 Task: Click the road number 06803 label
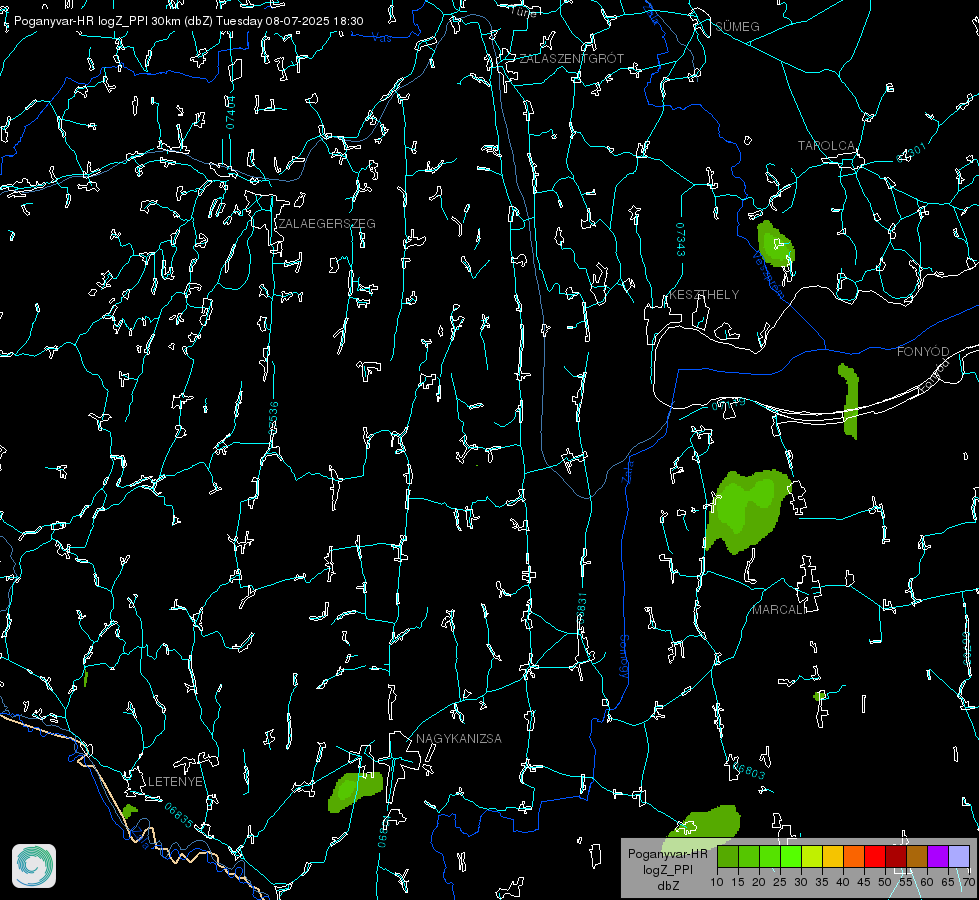pos(749,771)
